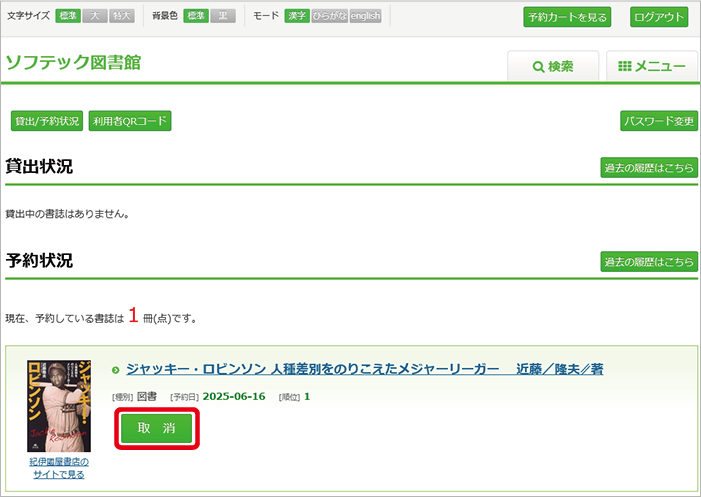Open the 検索 search tab with magnifier icon
The image size is (701, 497).
[x=552, y=66]
